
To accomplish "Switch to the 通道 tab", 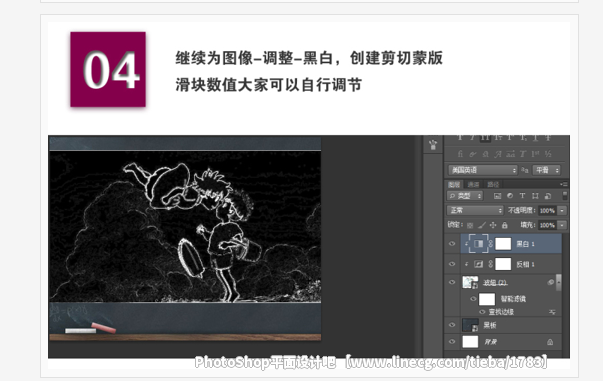I will point(473,185).
